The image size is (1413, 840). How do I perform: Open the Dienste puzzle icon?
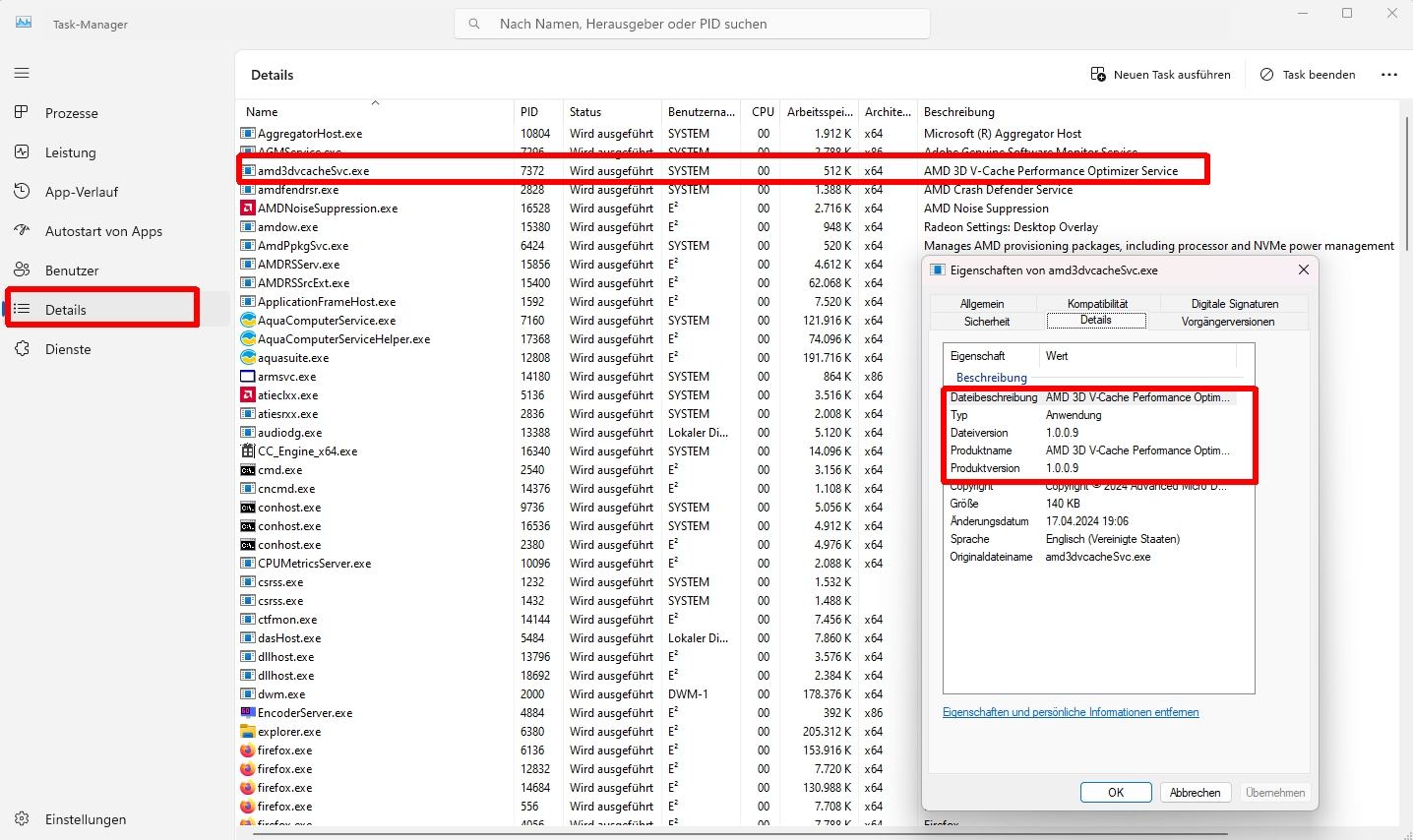pos(22,348)
